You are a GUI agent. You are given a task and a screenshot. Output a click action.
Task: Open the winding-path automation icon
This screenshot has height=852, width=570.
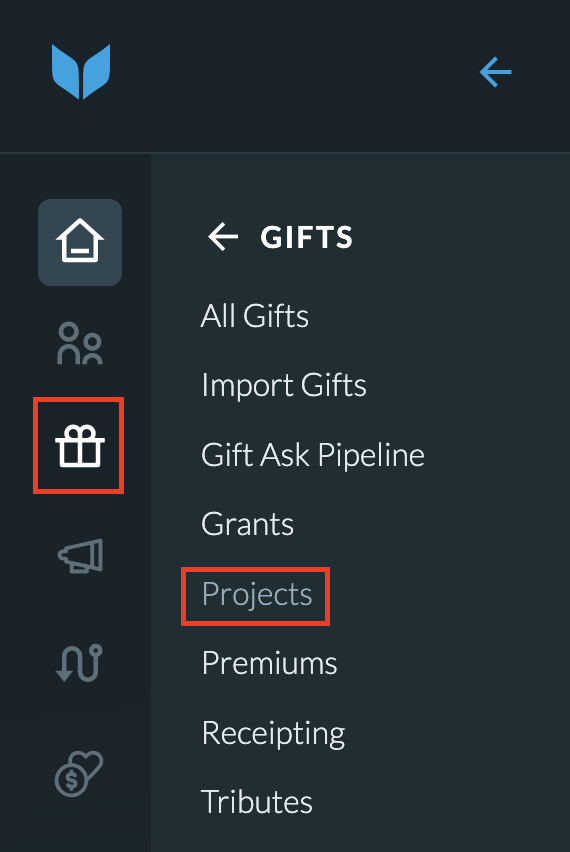[x=79, y=663]
